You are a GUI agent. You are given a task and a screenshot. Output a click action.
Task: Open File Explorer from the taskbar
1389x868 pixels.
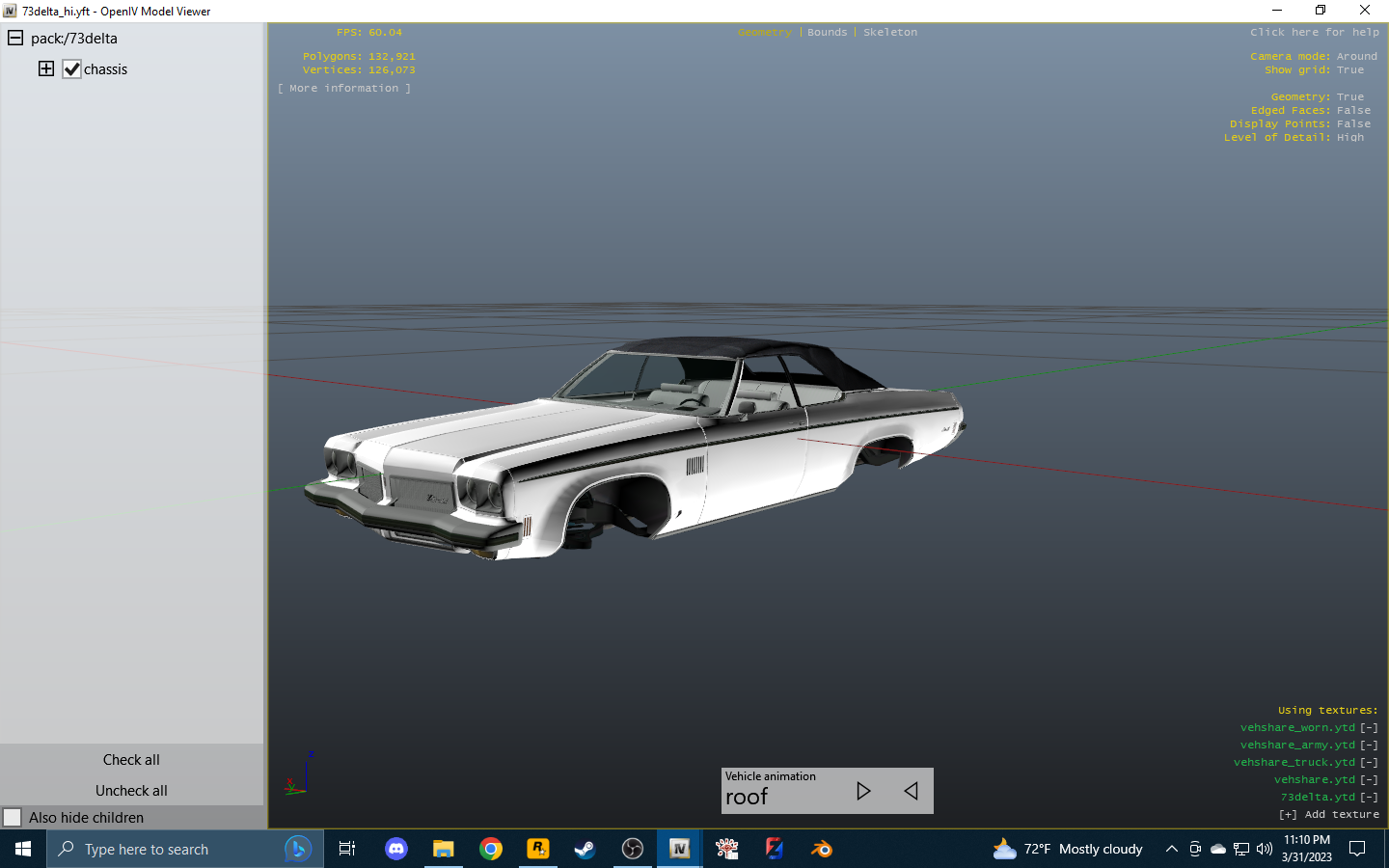click(x=443, y=849)
